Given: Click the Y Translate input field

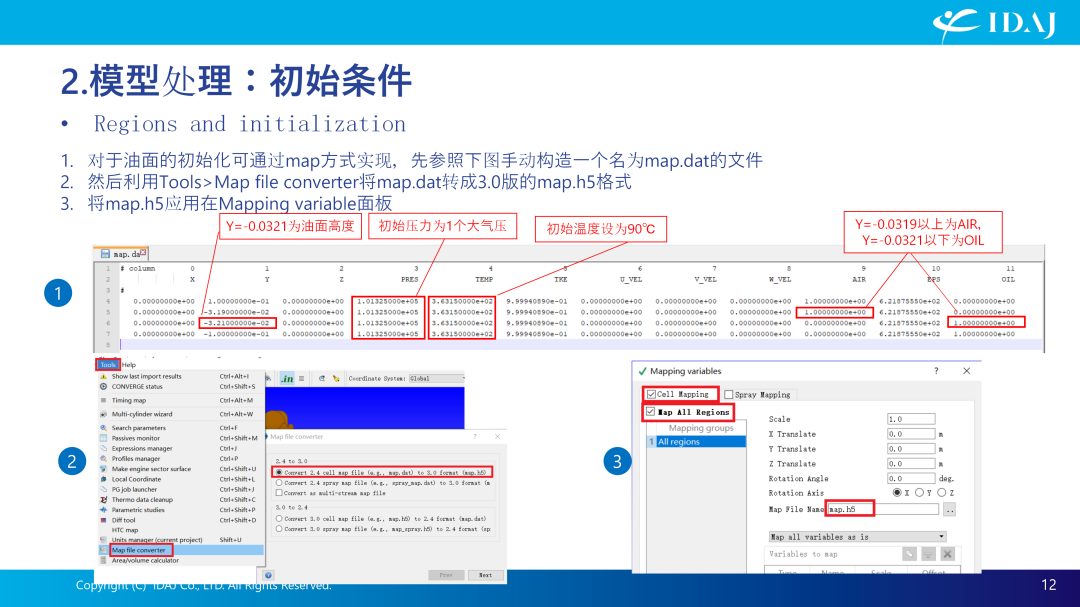Looking at the screenshot, I should tap(911, 449).
